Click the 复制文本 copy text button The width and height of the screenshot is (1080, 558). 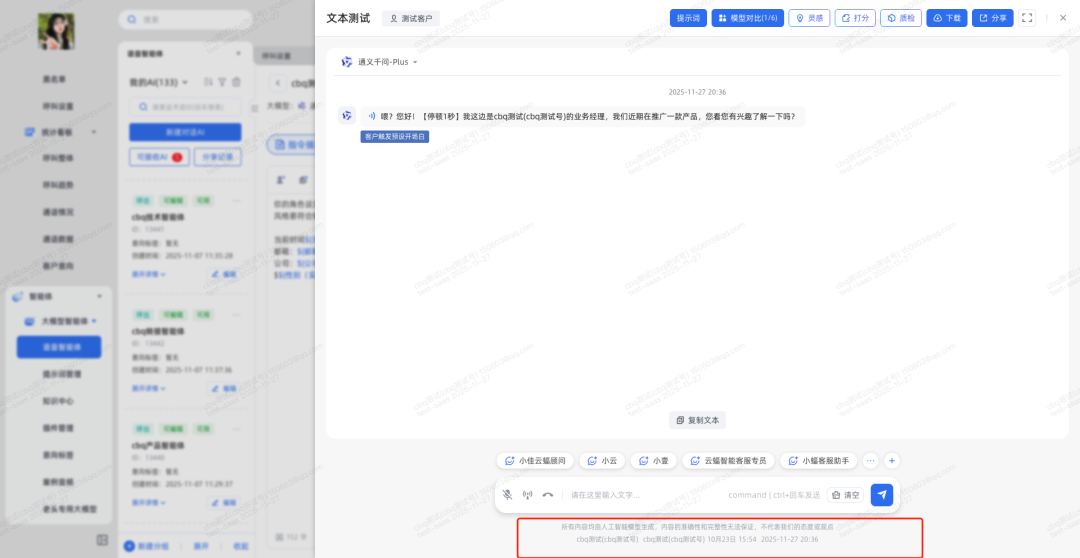[x=697, y=420]
